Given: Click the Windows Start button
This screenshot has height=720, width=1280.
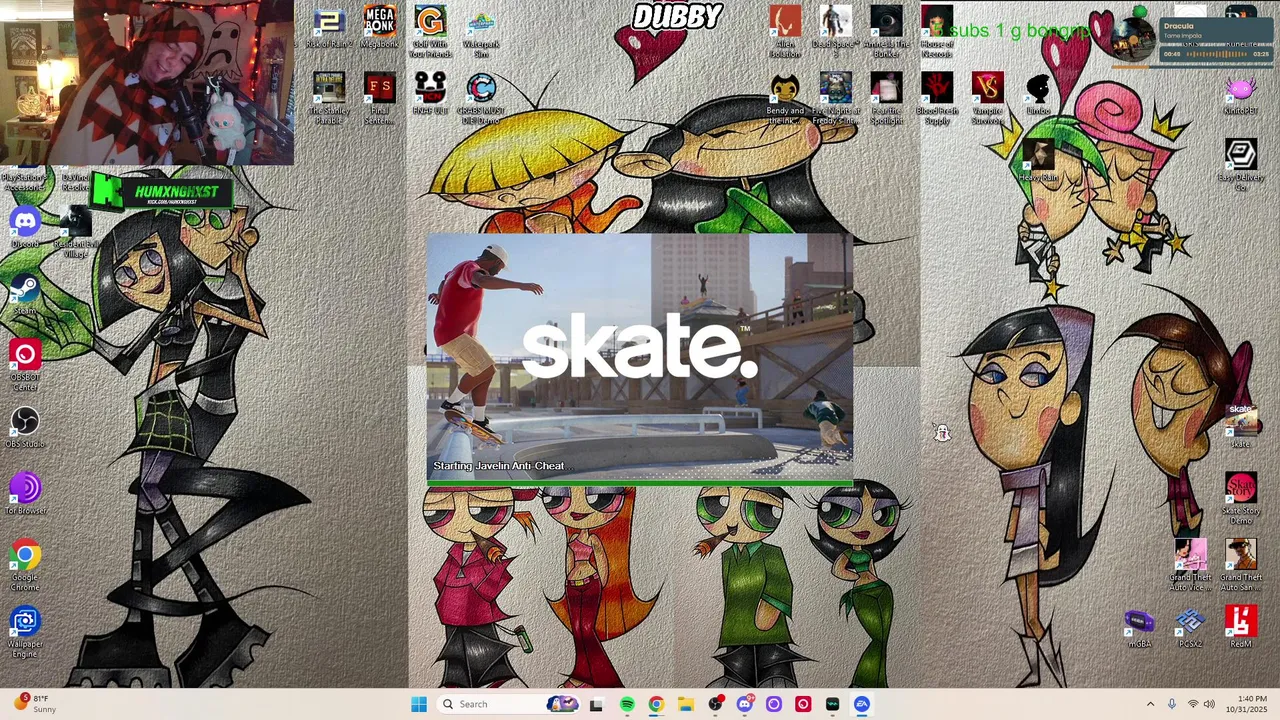Looking at the screenshot, I should pyautogui.click(x=419, y=704).
